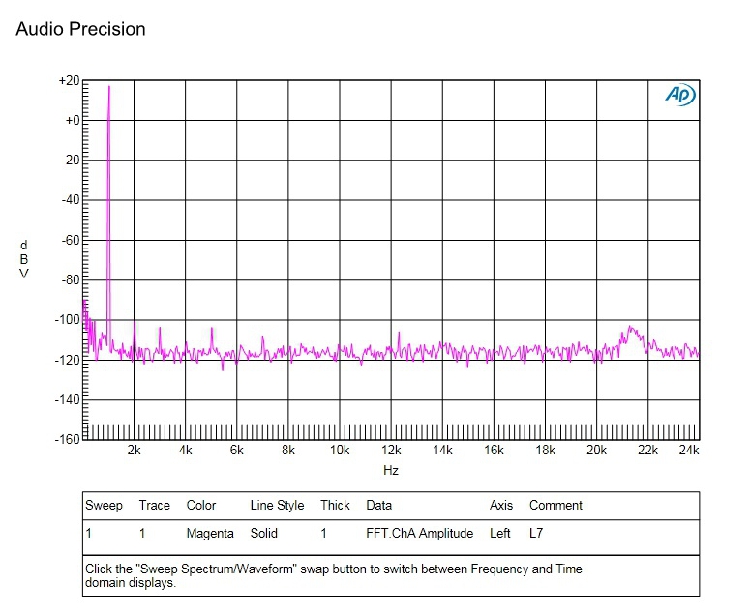Click the Audio Precision title text
Image resolution: width=750 pixels, height=613 pixels.
[x=80, y=29]
